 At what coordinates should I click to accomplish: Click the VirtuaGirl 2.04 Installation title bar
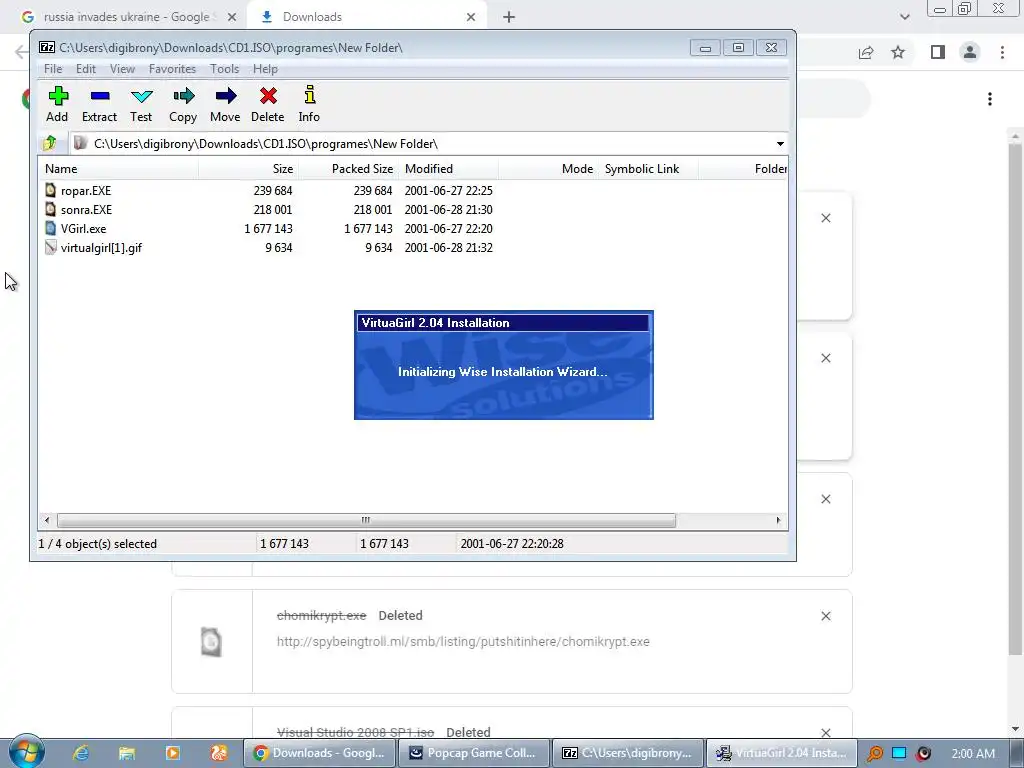(503, 323)
